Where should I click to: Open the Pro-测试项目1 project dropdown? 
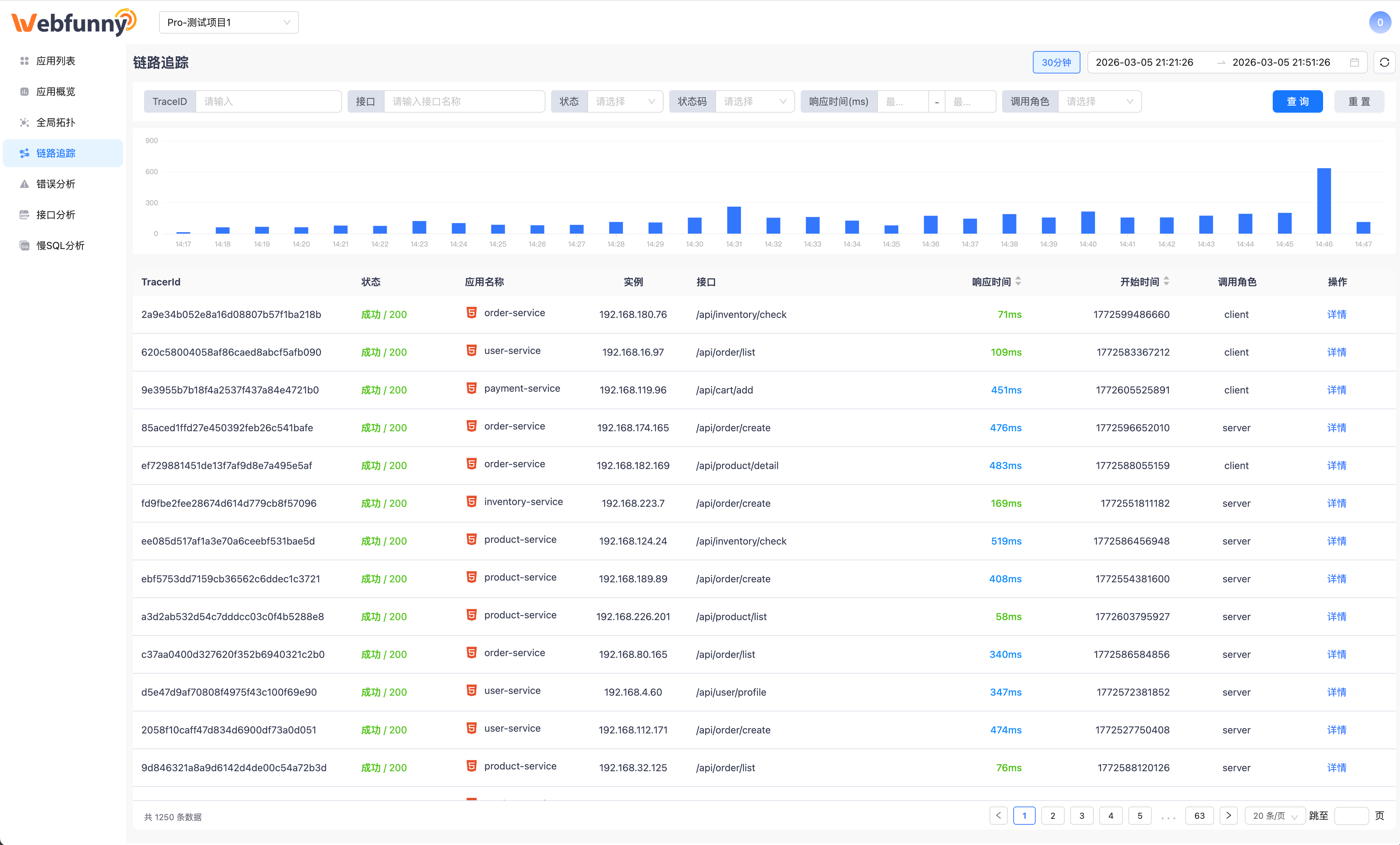(228, 23)
